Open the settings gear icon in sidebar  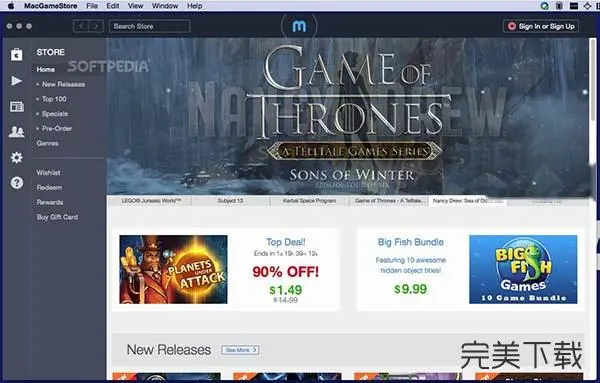16,157
